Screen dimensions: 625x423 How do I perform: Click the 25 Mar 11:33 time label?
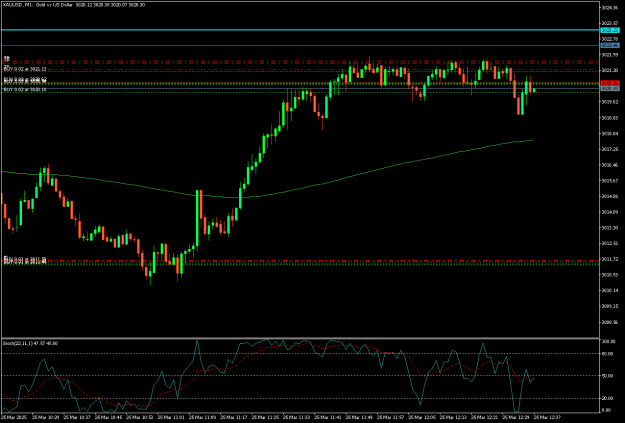tap(297, 417)
